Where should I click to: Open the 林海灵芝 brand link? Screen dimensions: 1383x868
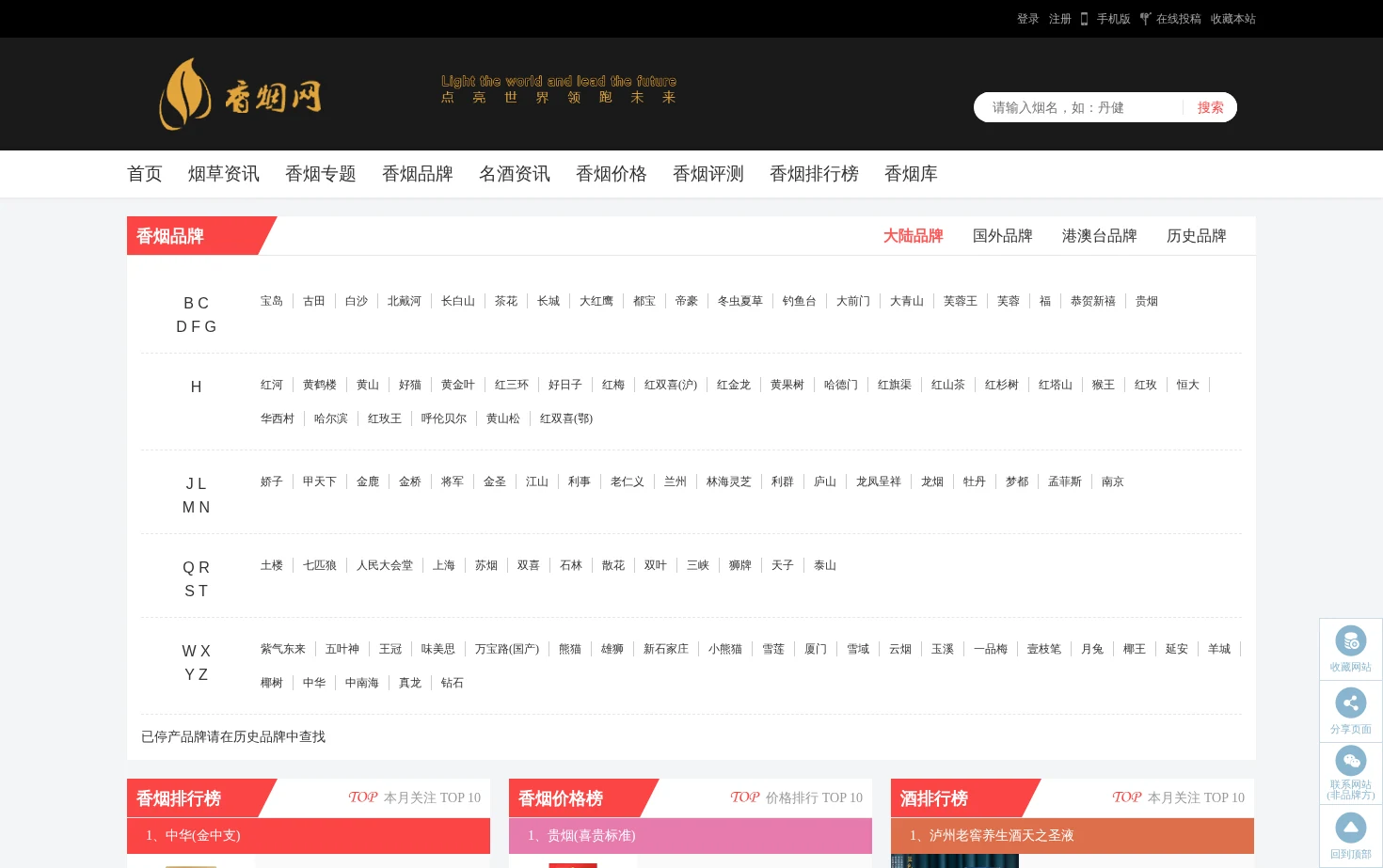pyautogui.click(x=729, y=481)
